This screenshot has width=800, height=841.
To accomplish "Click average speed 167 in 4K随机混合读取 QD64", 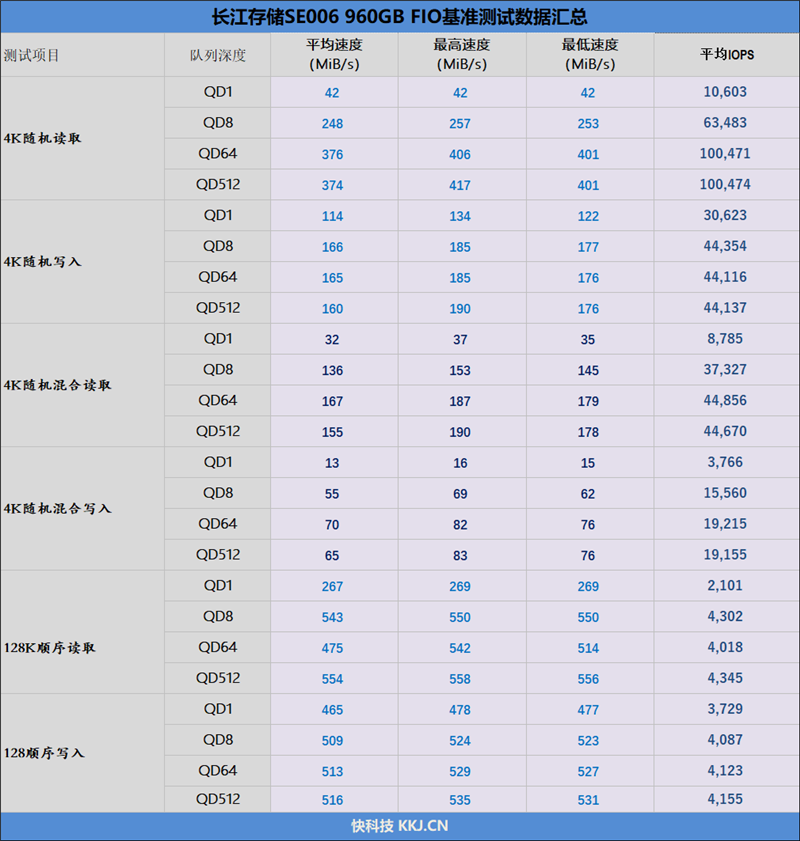I will pyautogui.click(x=332, y=401).
